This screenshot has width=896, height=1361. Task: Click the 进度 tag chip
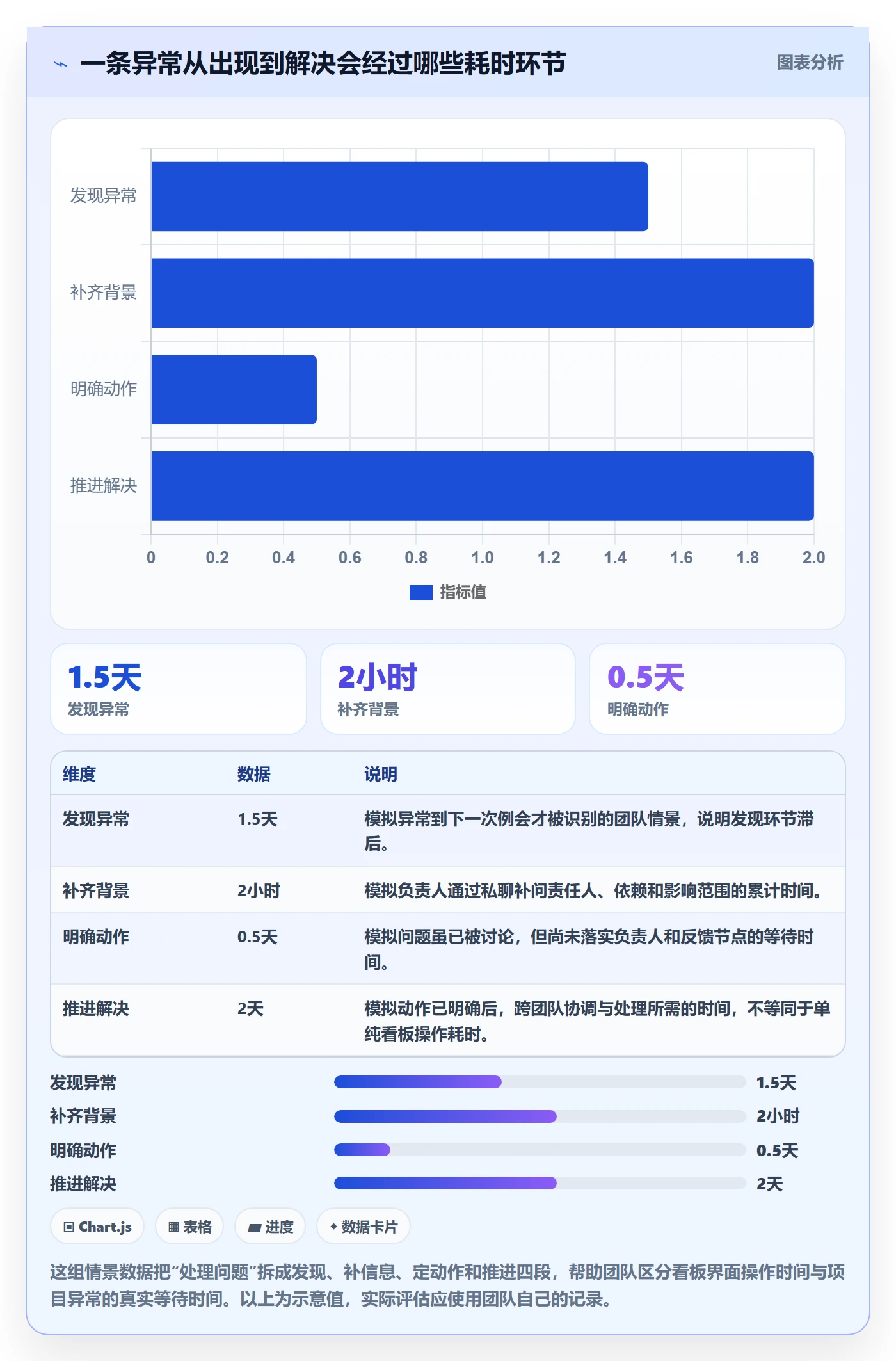(270, 1227)
